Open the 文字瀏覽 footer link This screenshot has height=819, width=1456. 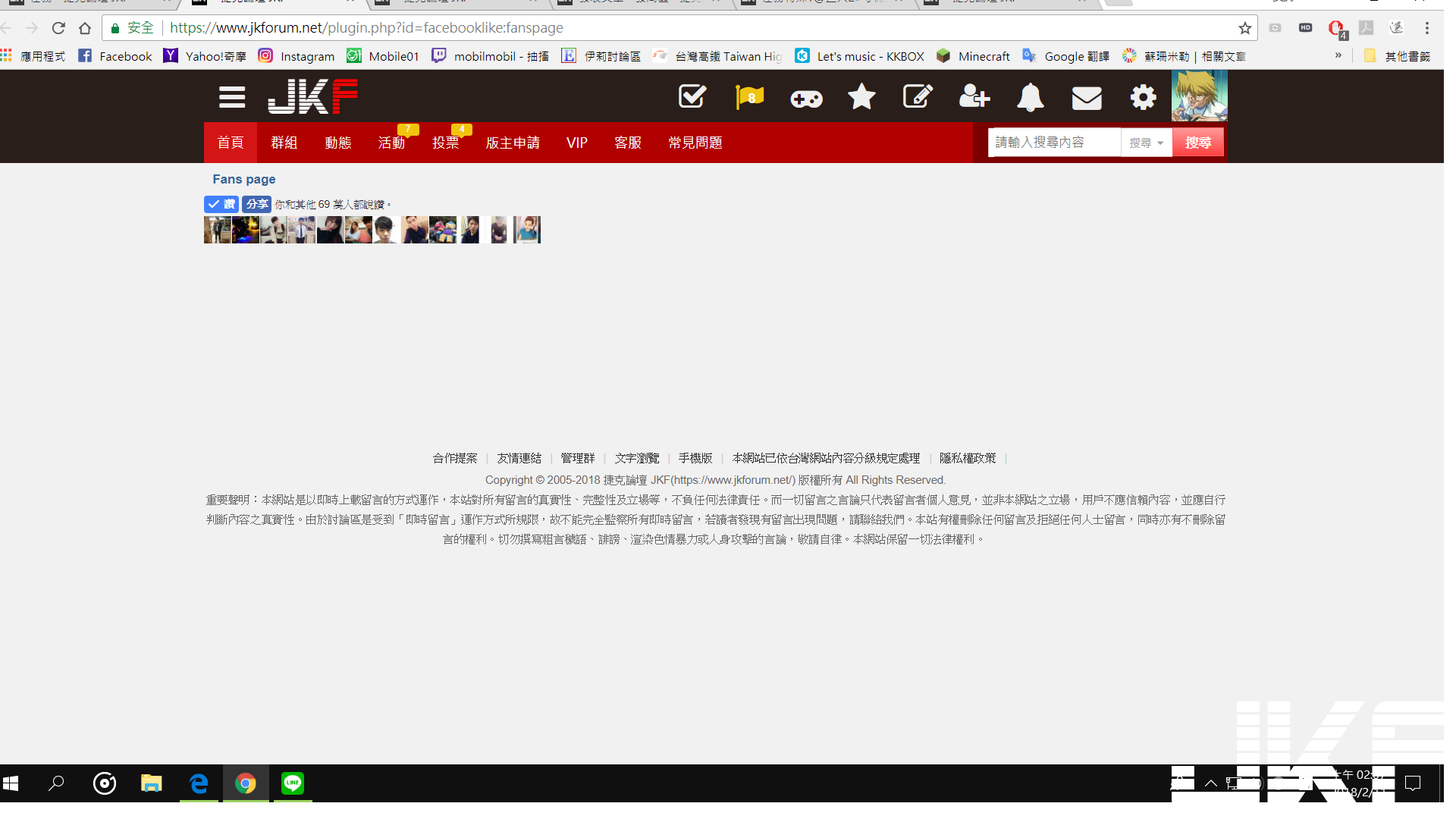(637, 458)
